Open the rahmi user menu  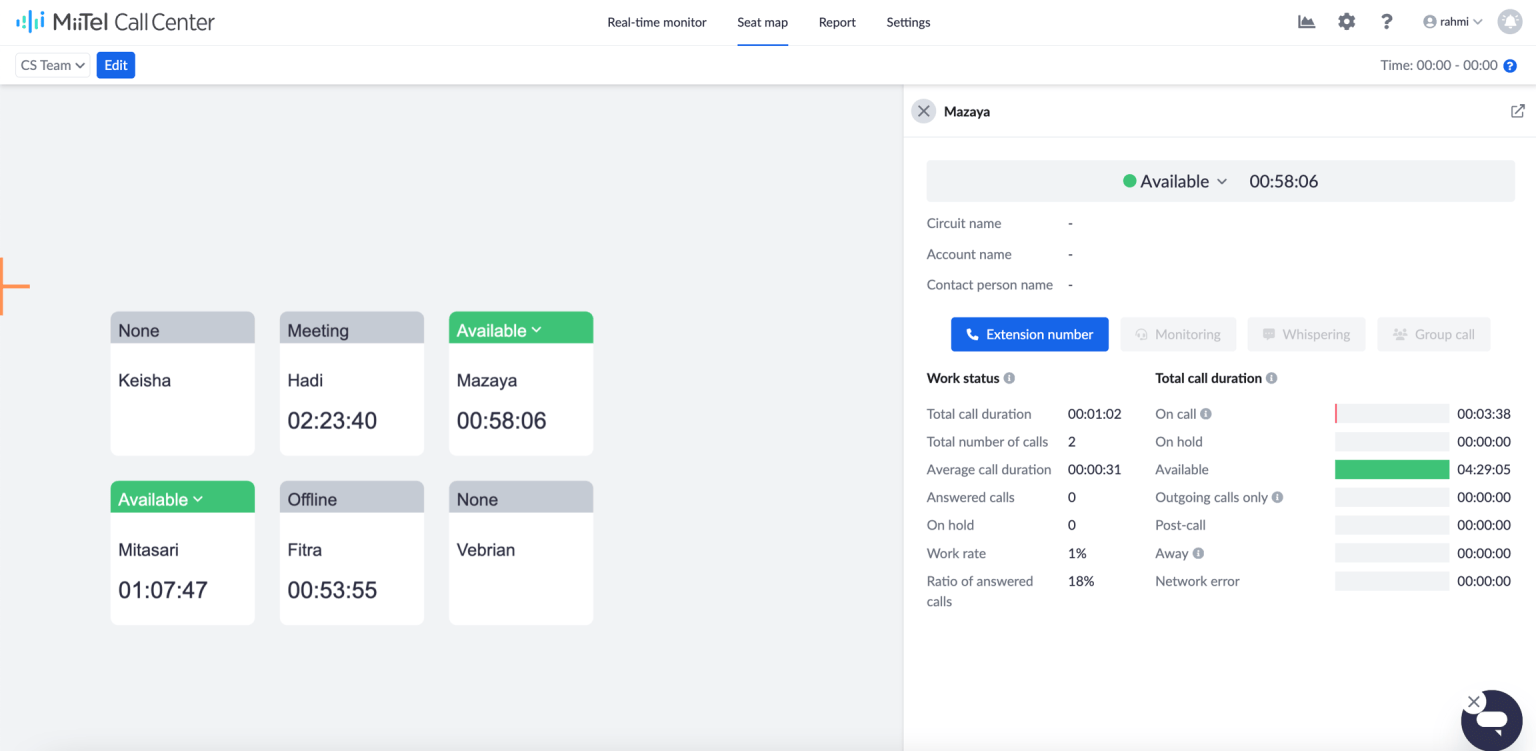pyautogui.click(x=1453, y=22)
